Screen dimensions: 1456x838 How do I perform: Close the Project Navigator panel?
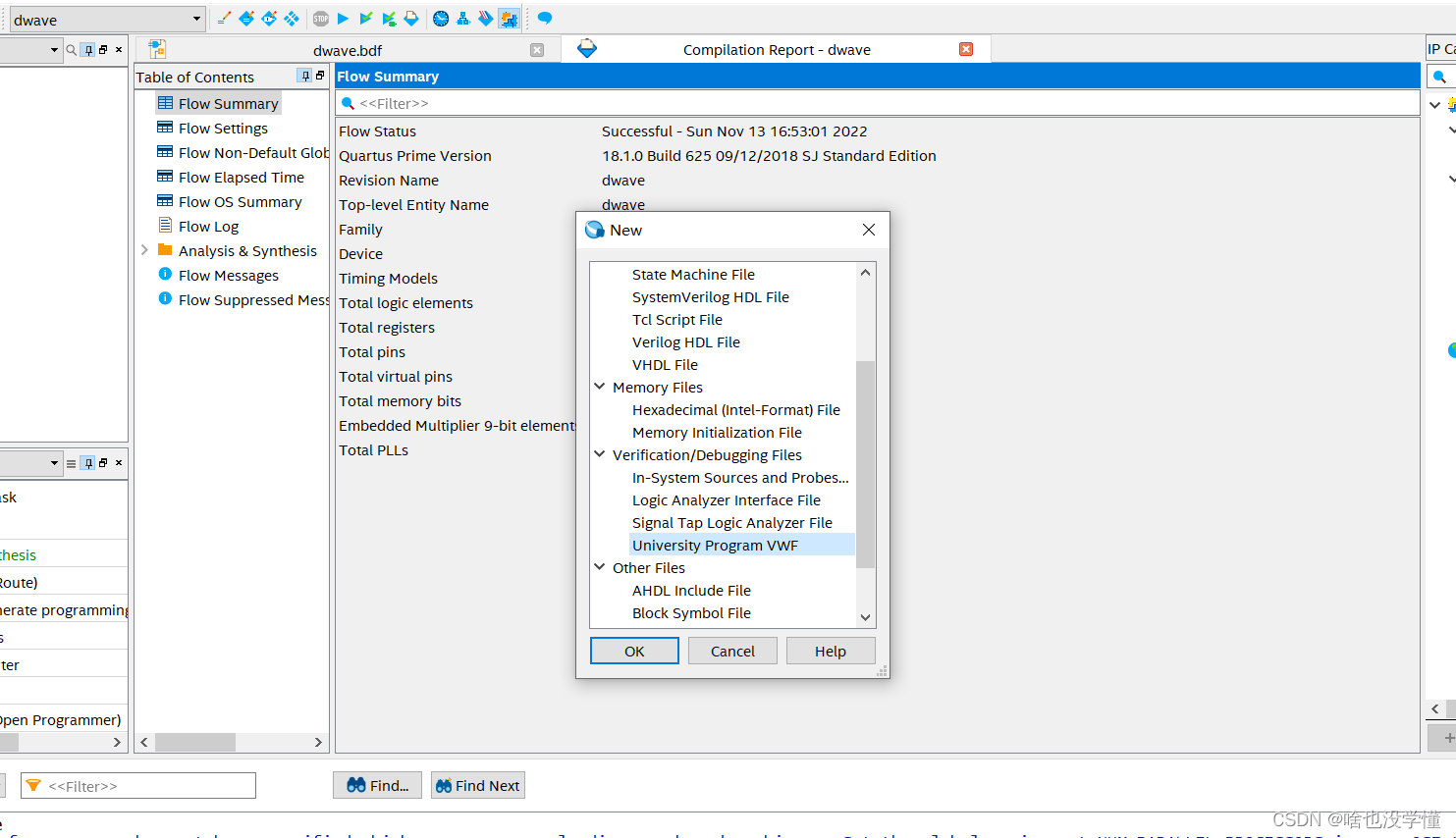coord(119,50)
